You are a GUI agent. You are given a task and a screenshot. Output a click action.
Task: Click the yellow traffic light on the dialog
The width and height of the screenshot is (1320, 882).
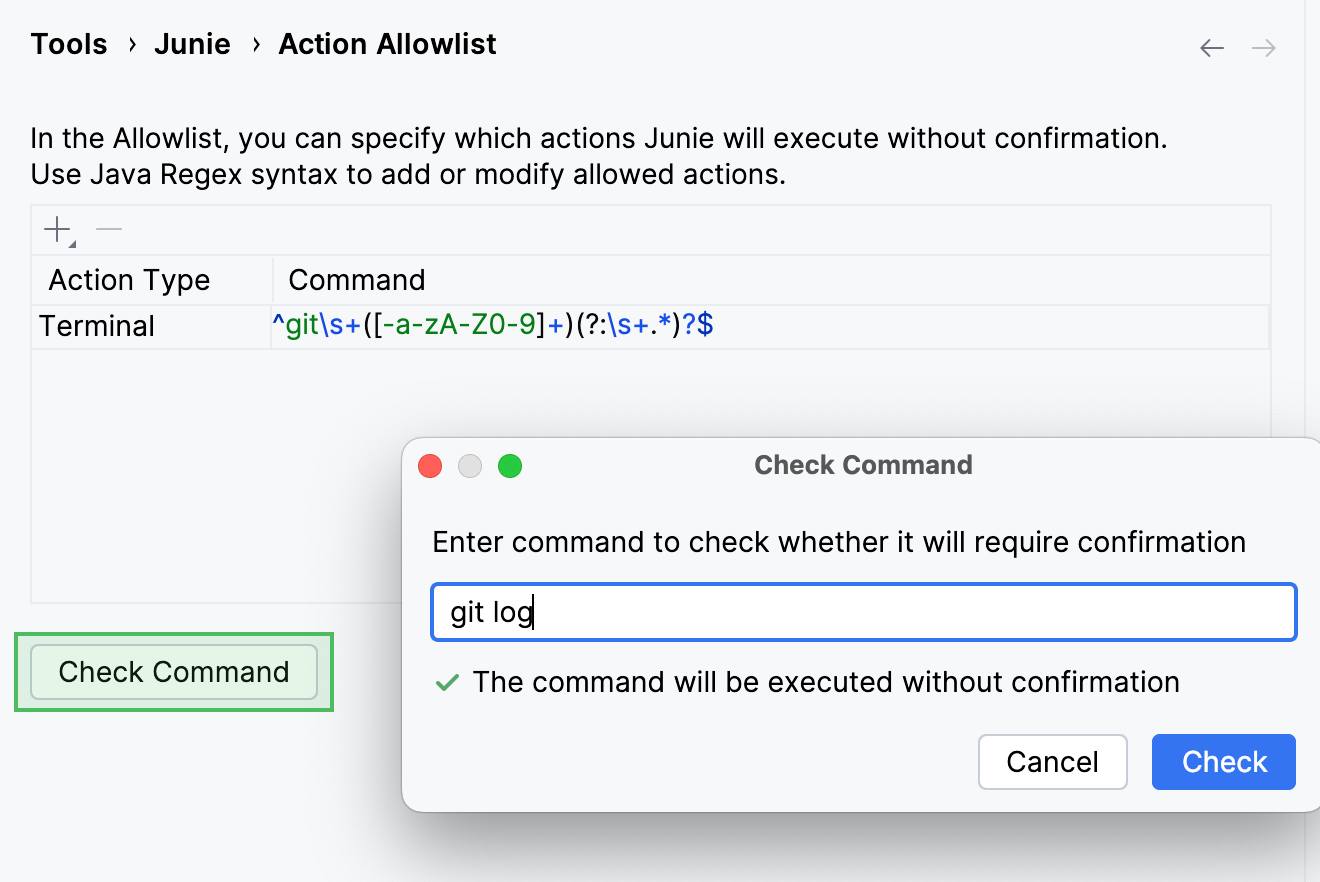click(469, 465)
